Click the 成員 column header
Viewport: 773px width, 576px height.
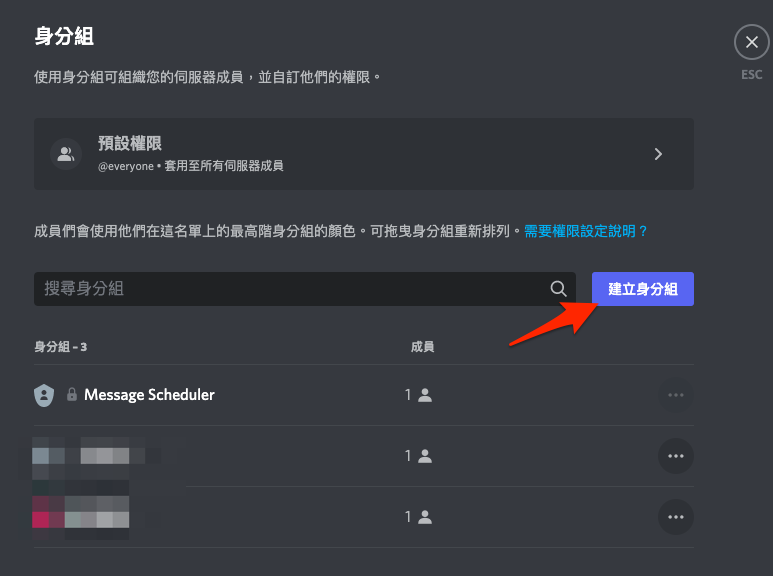(422, 347)
